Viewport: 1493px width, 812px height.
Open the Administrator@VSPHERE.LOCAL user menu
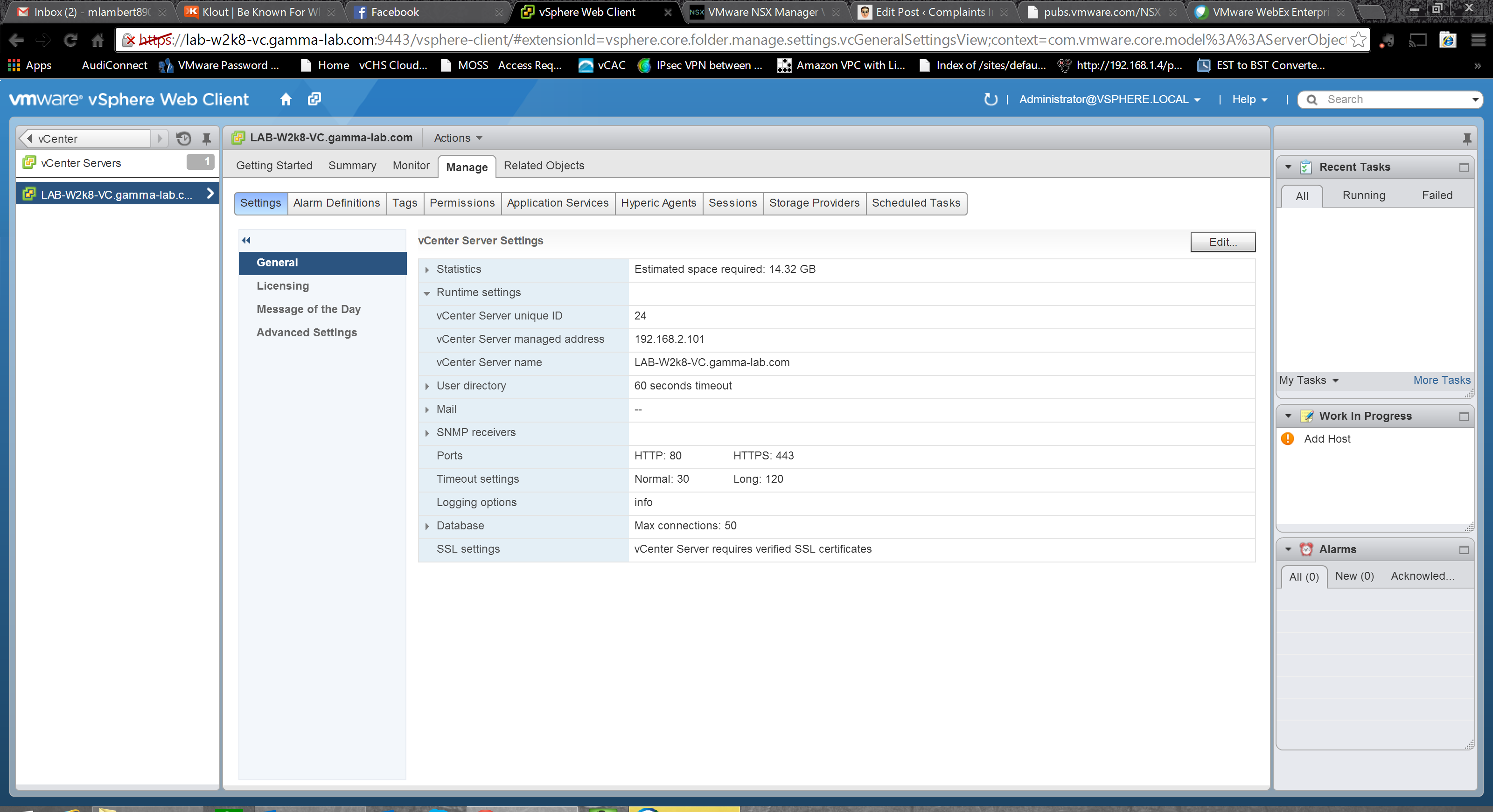click(1109, 100)
